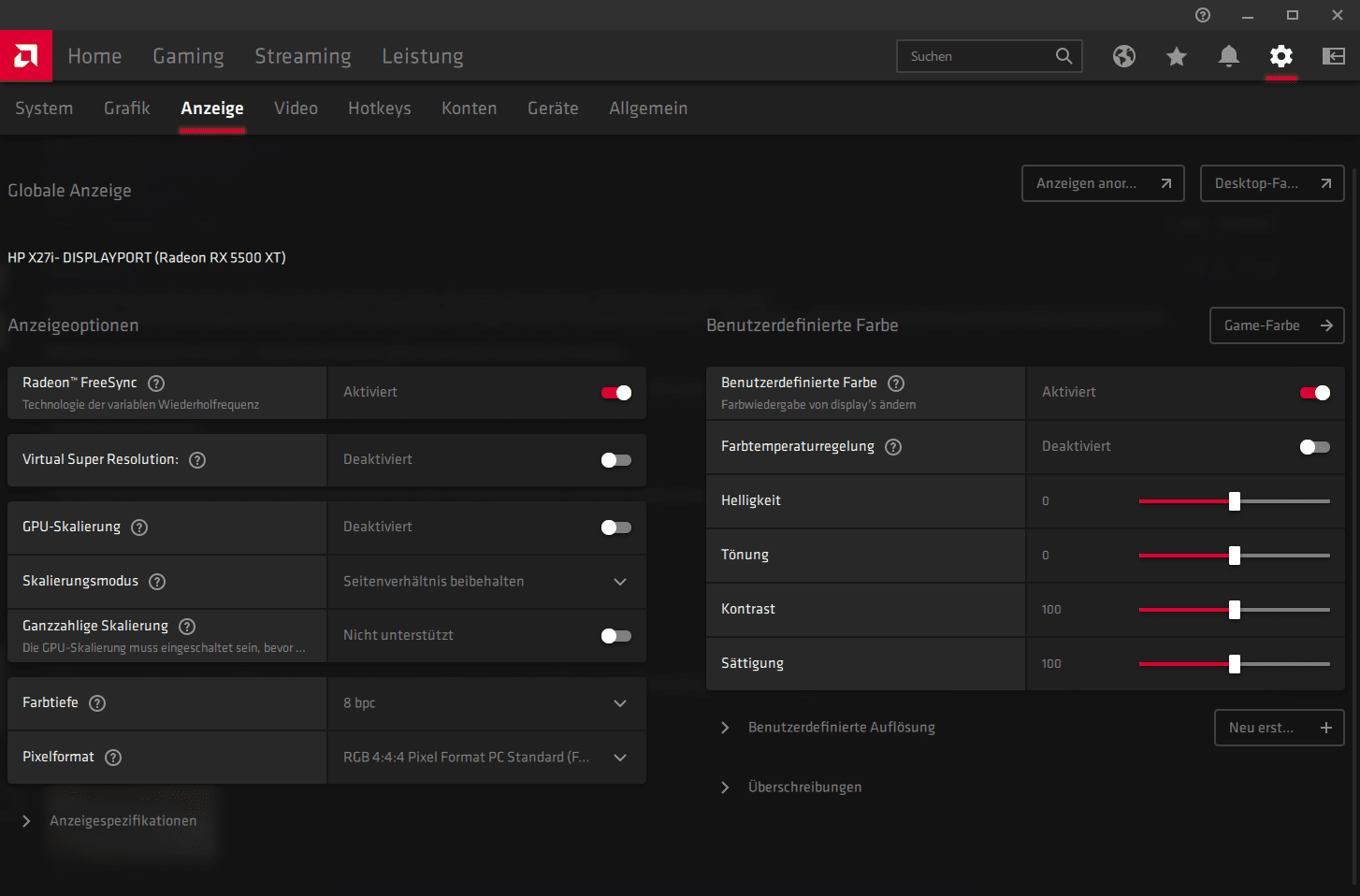Viewport: 1360px width, 896px height.
Task: Open Farbtiefe 8 bpc dropdown
Action: pos(486,703)
